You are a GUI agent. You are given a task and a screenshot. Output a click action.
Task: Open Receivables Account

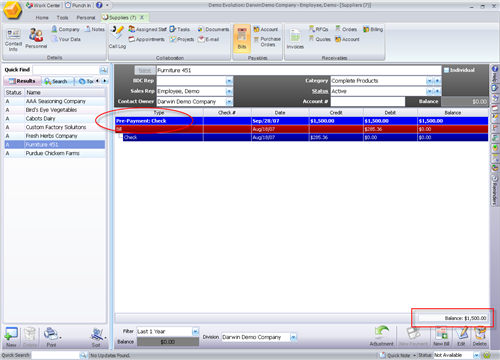pos(347,39)
